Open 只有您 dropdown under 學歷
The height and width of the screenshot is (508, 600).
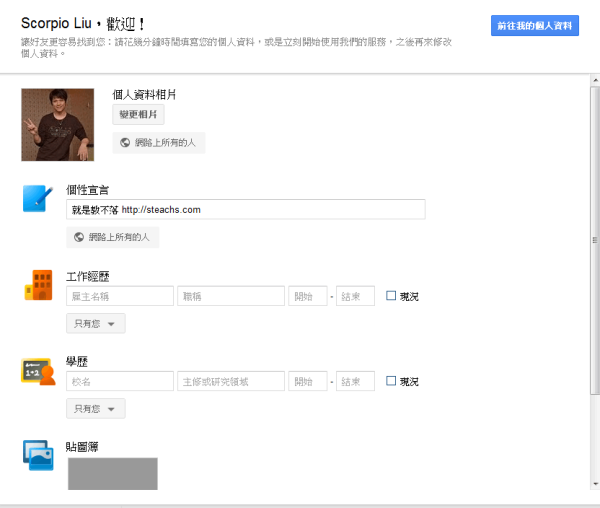96,409
